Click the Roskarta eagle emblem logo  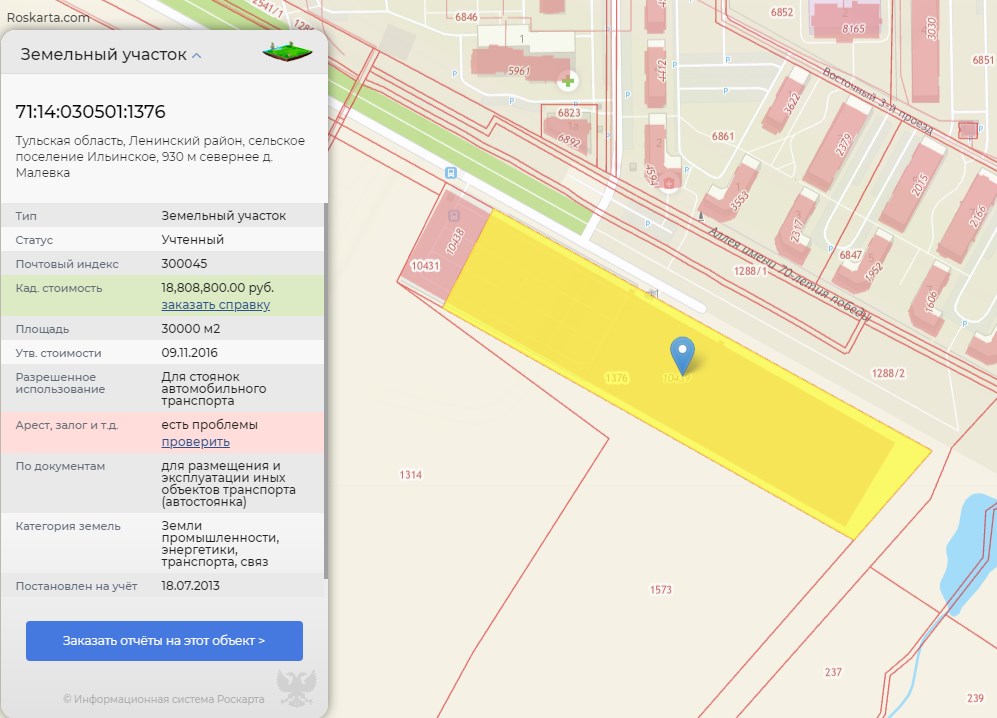(x=295, y=690)
